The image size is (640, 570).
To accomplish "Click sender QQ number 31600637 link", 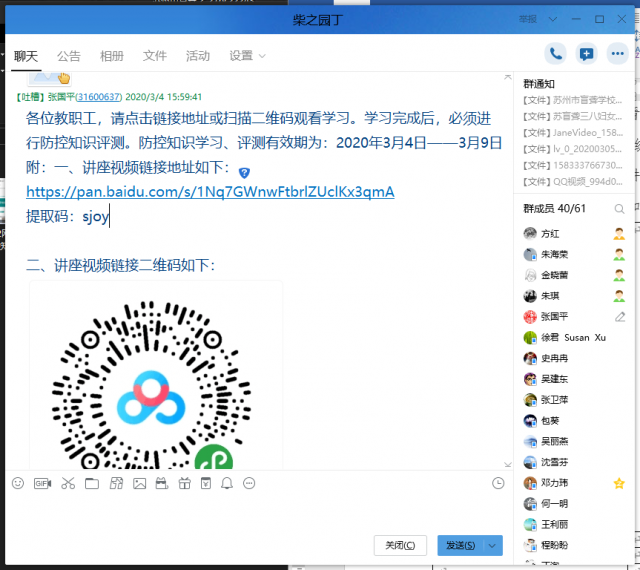I will 98,97.
